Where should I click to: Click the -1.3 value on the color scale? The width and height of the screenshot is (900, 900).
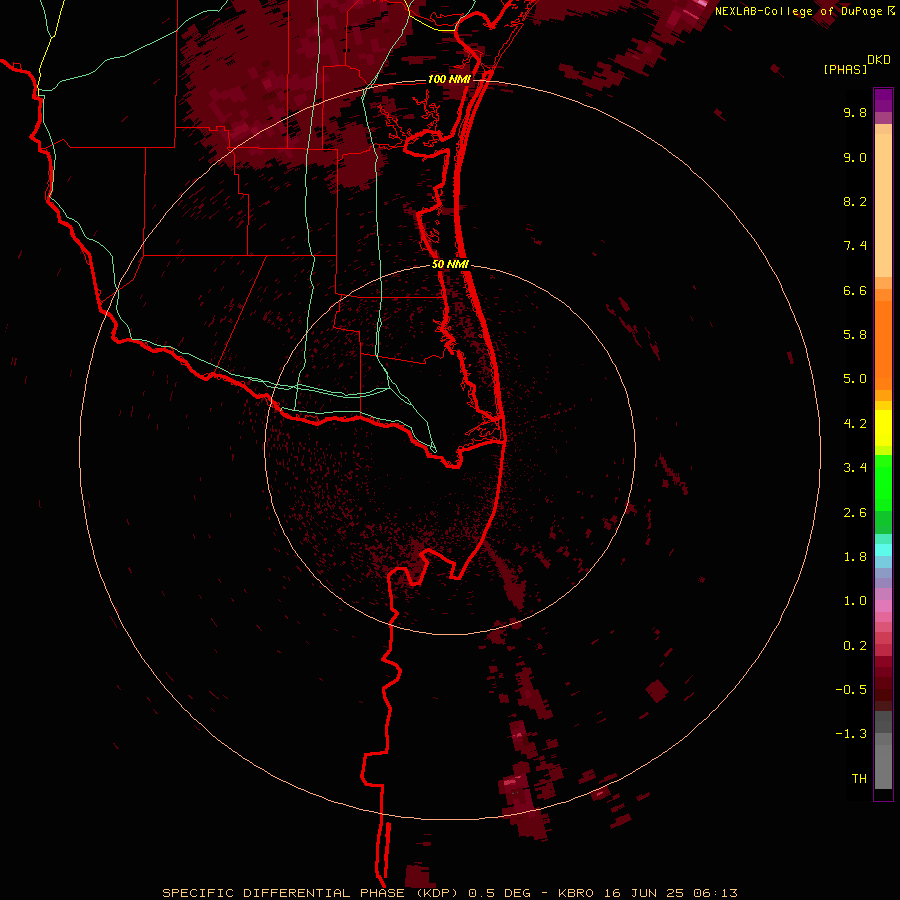851,734
